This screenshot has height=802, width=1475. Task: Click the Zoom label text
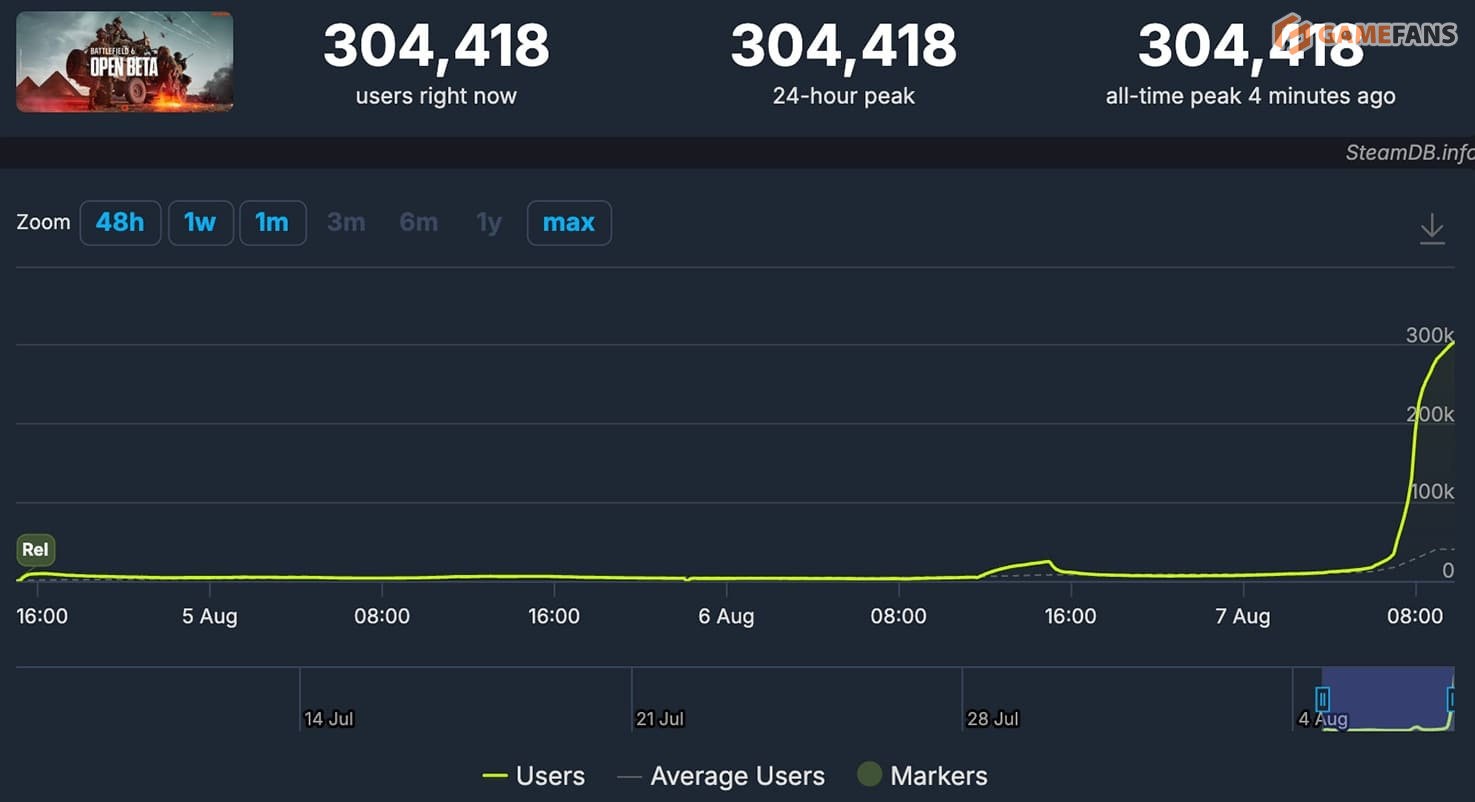[43, 222]
